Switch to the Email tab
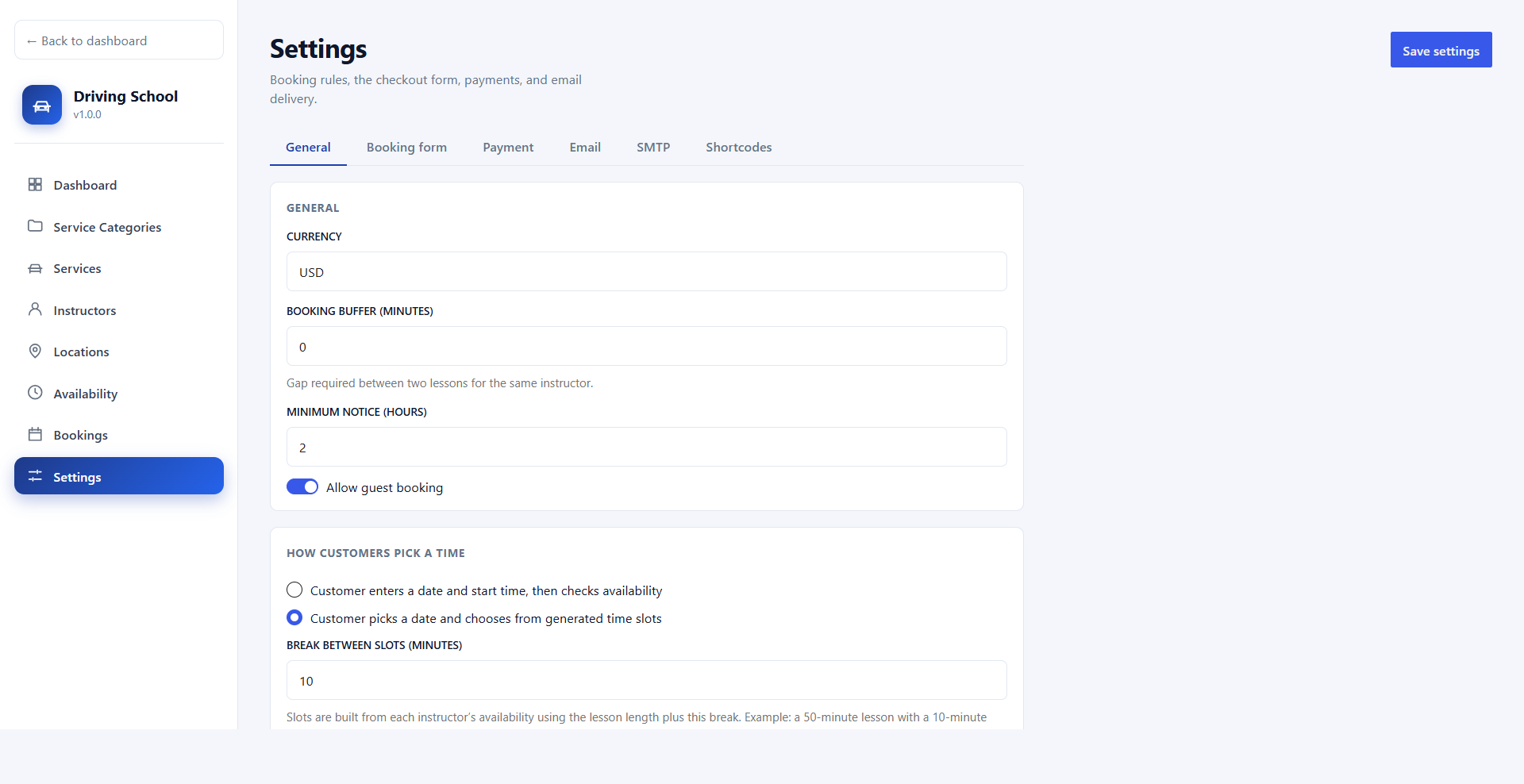Image resolution: width=1524 pixels, height=784 pixels. coord(585,147)
